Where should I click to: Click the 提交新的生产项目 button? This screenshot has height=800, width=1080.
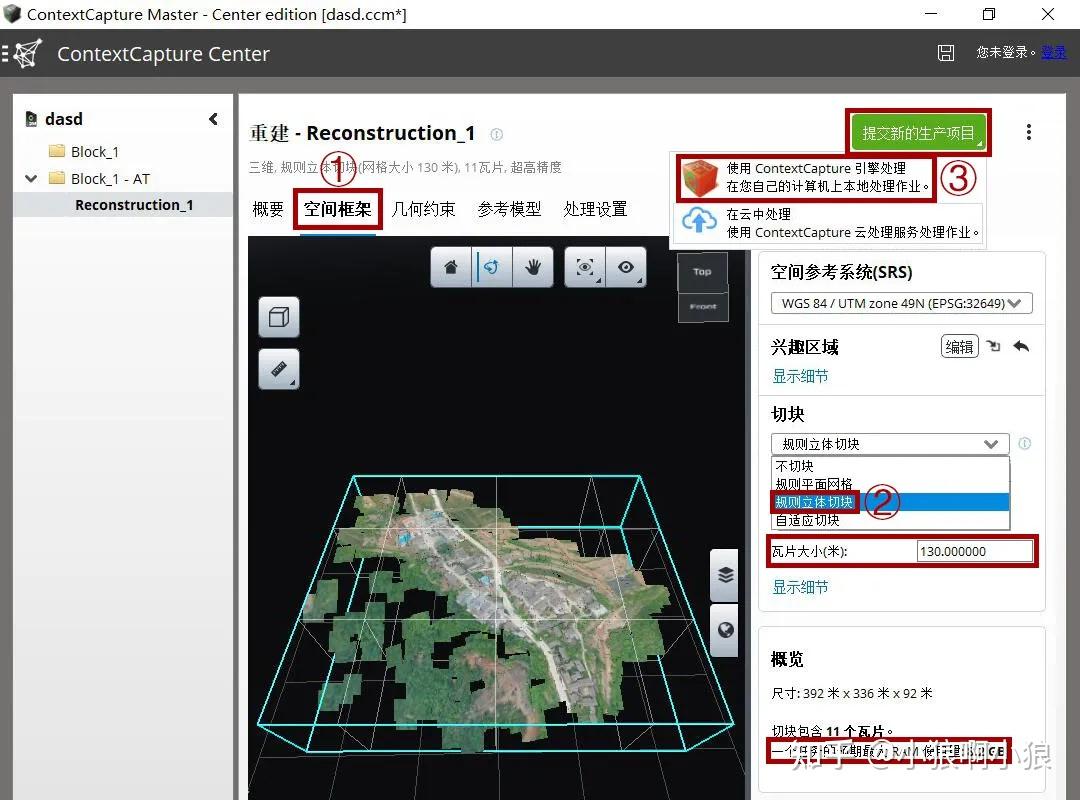tap(917, 131)
